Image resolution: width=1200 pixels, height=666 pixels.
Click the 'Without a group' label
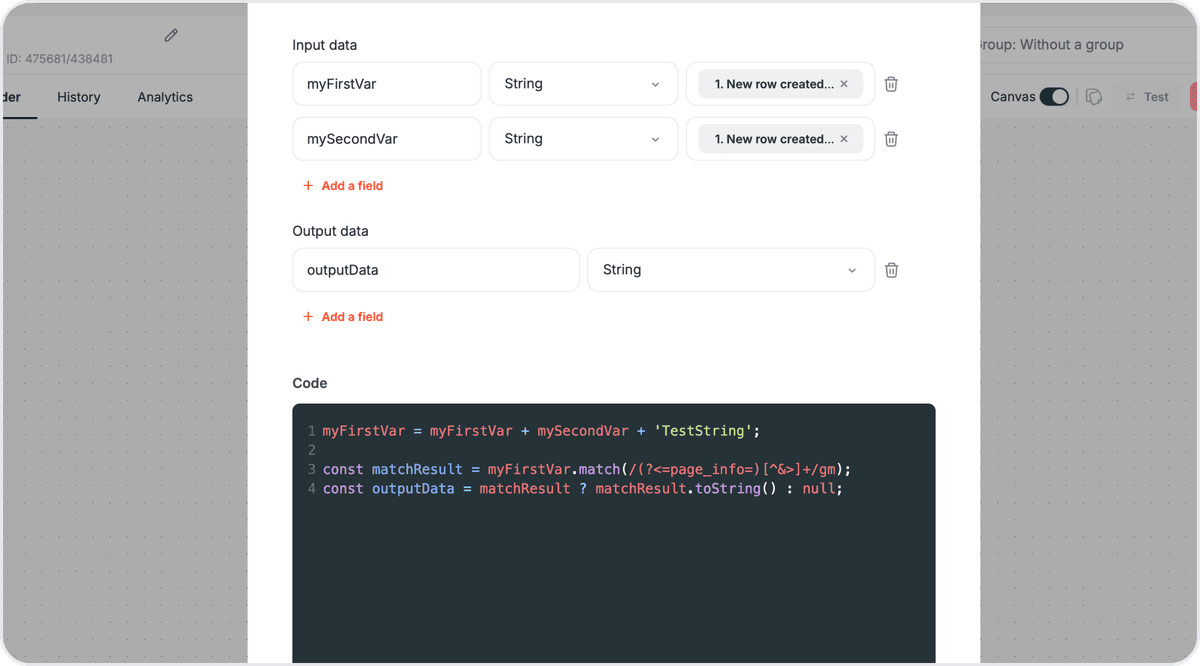(1071, 45)
